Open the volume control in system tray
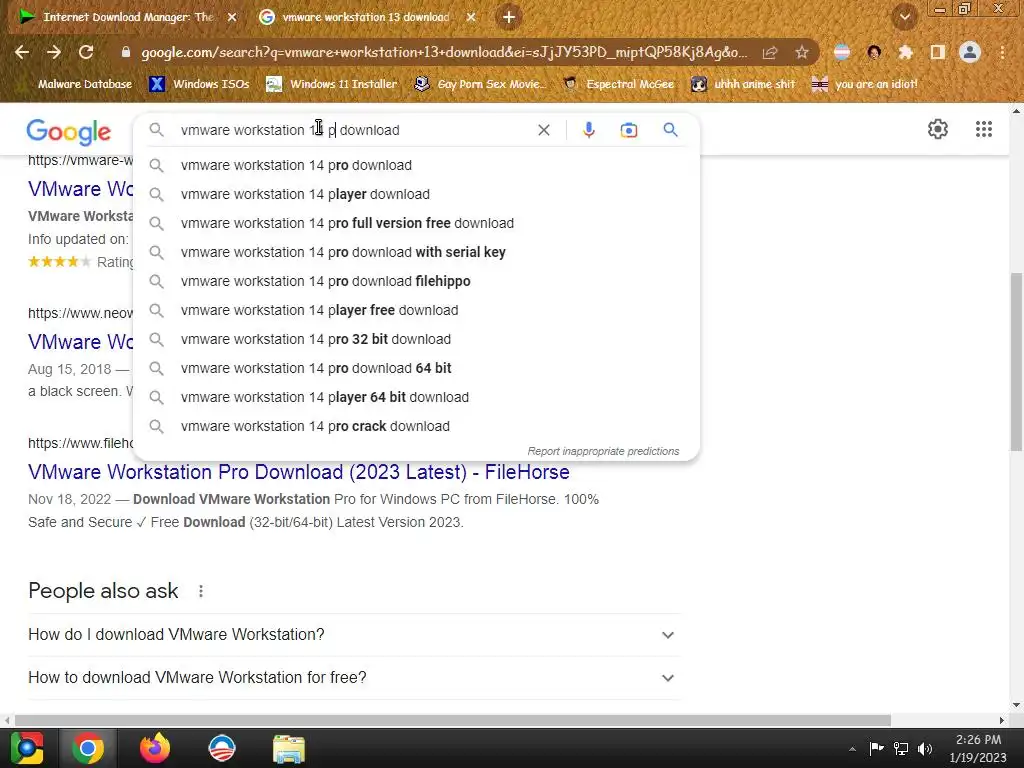This screenshot has height=768, width=1024. coord(925,748)
